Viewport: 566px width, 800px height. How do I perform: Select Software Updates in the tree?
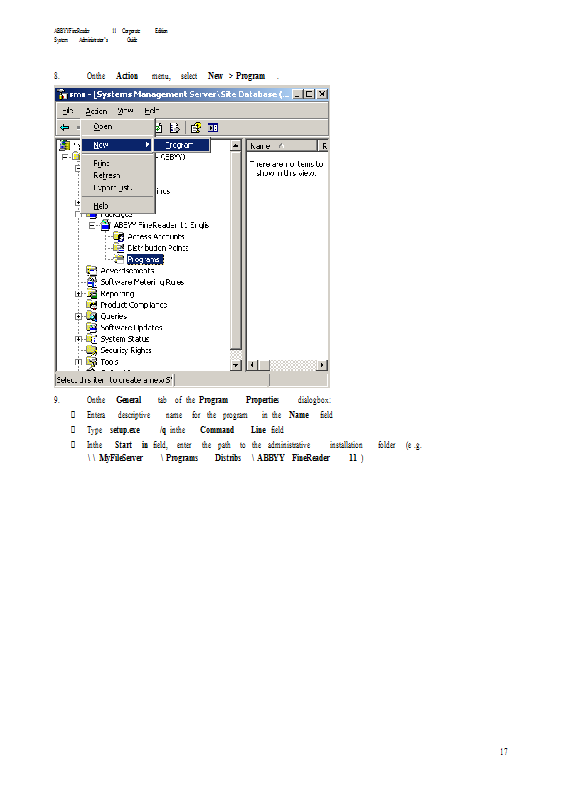(x=131, y=328)
